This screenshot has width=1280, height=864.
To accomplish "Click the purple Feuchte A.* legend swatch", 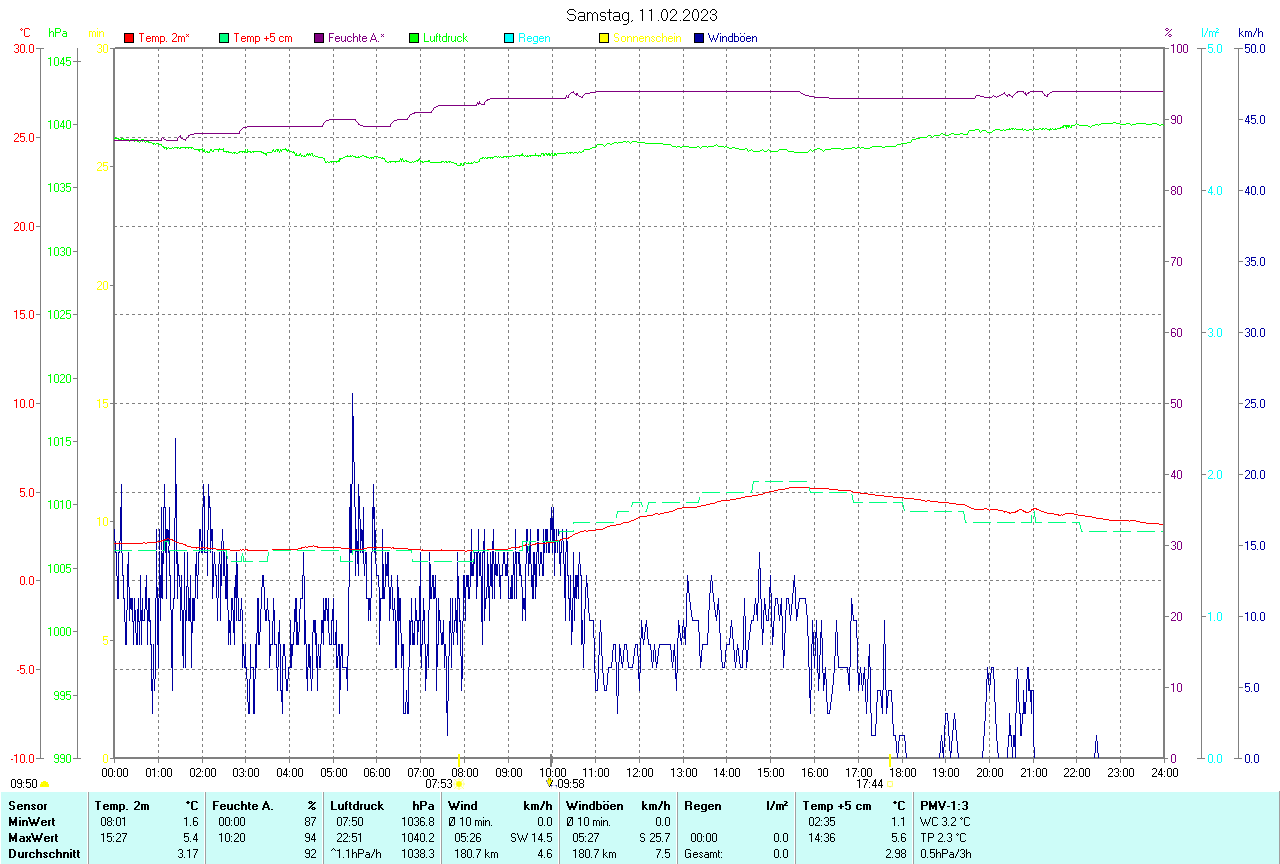I will tap(319, 38).
